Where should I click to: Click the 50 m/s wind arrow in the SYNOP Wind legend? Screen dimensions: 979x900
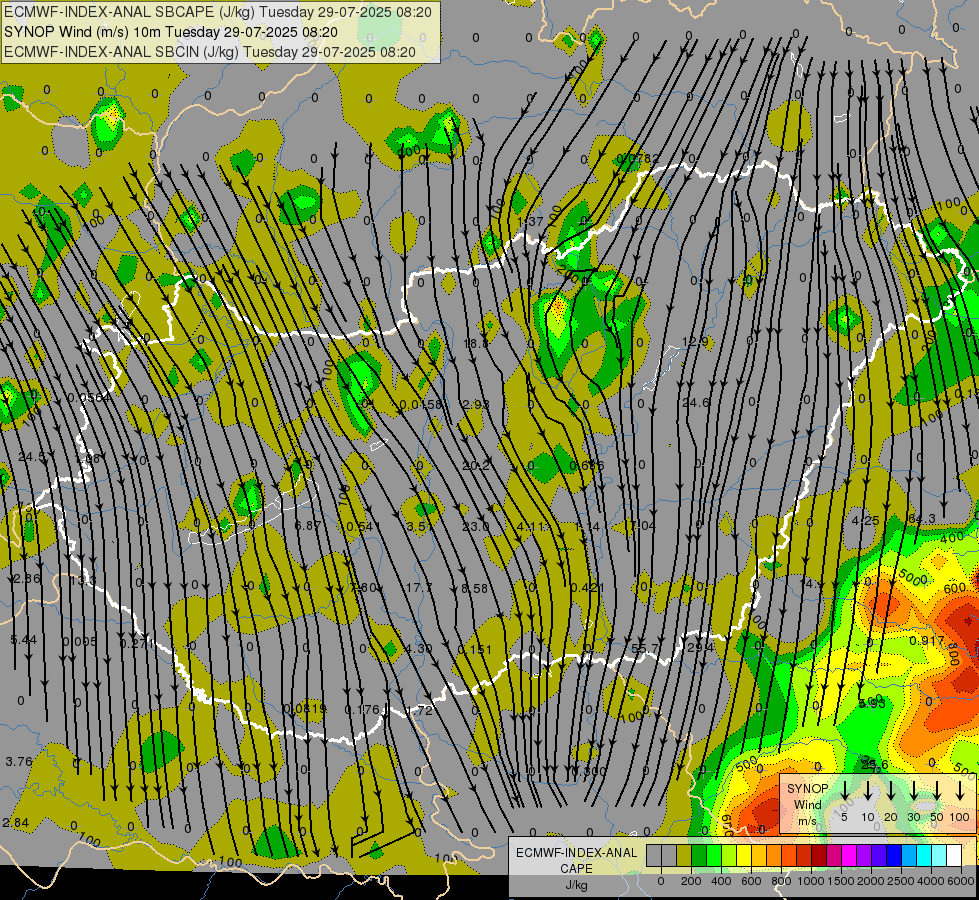937,791
